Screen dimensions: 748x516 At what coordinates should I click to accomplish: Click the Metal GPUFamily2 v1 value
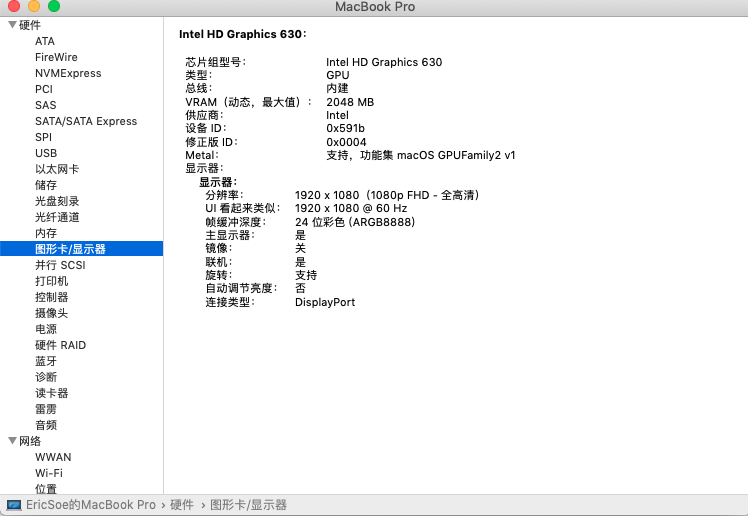tap(421, 155)
